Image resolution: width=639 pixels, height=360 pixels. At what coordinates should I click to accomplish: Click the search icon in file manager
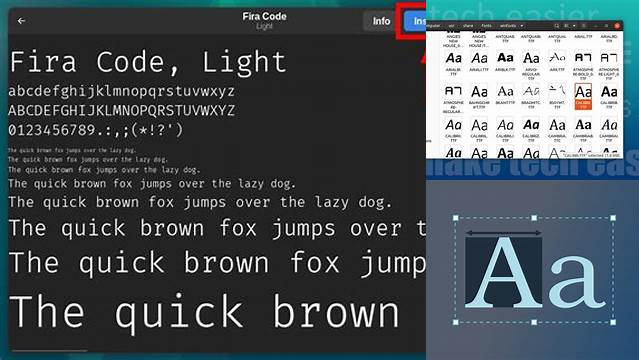(557, 26)
